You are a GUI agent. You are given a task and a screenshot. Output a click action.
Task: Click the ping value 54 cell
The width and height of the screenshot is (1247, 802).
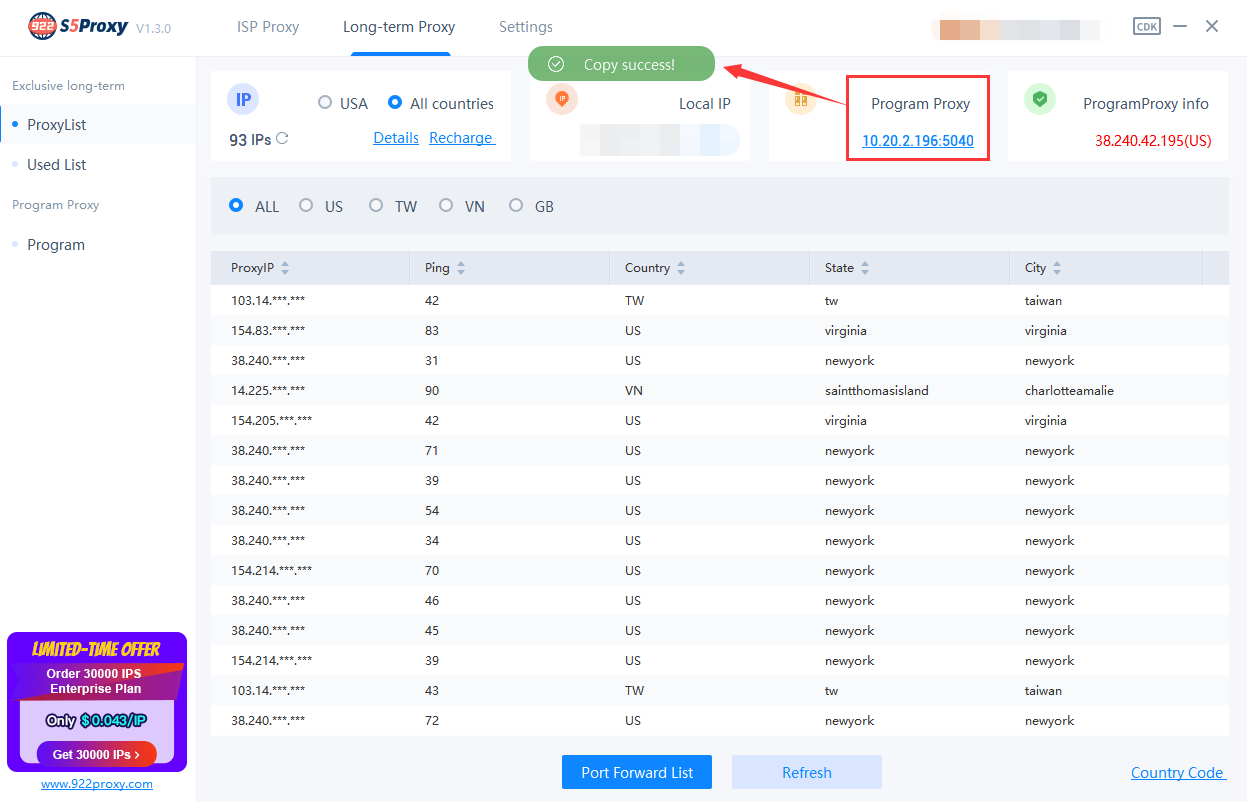(432, 510)
